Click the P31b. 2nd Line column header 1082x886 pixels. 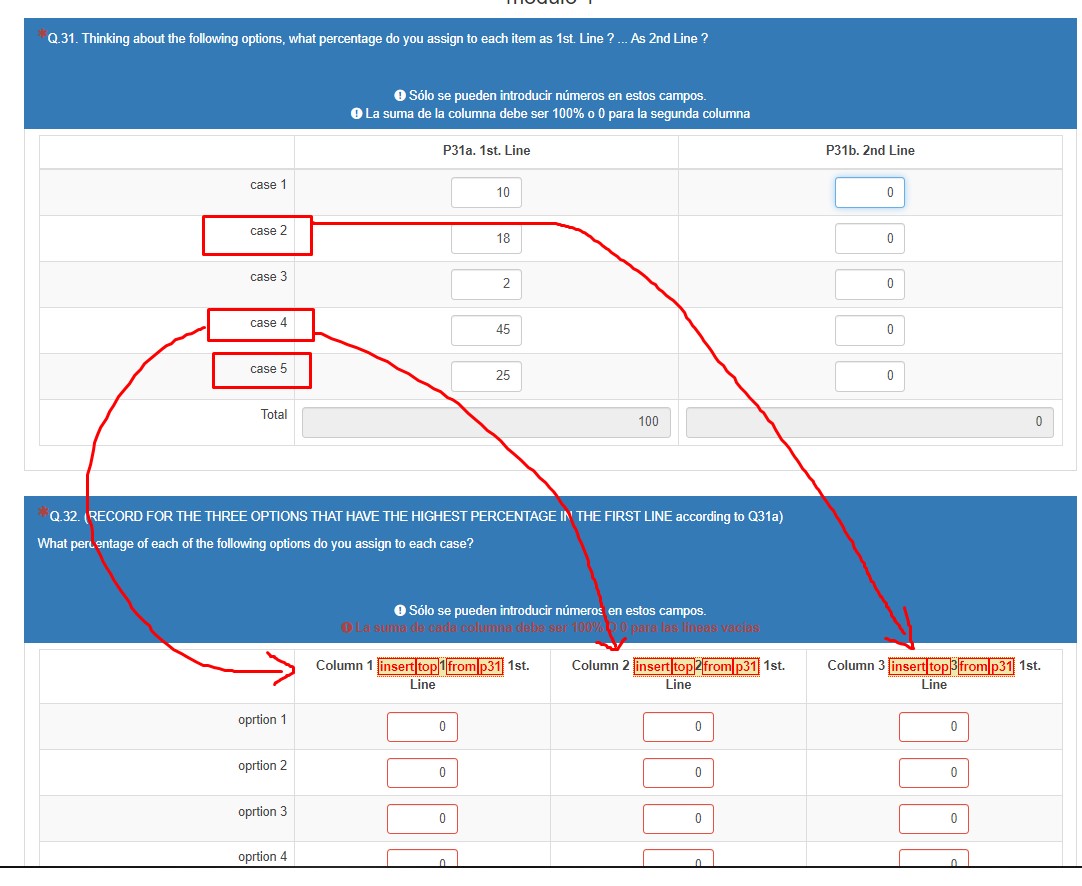coord(869,151)
